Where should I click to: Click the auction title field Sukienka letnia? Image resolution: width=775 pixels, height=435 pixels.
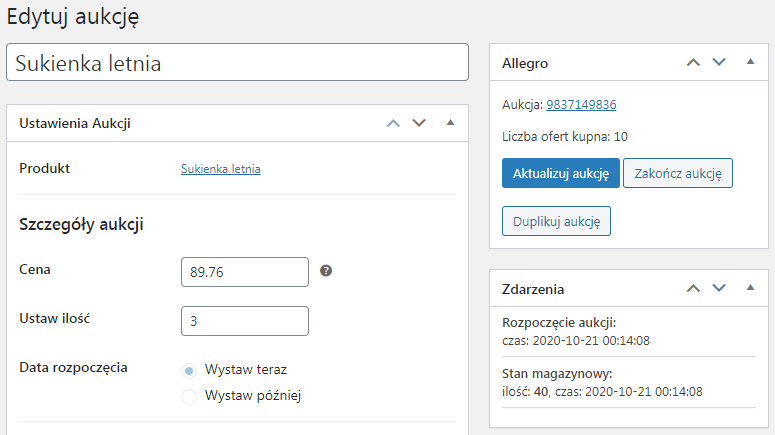(x=237, y=62)
